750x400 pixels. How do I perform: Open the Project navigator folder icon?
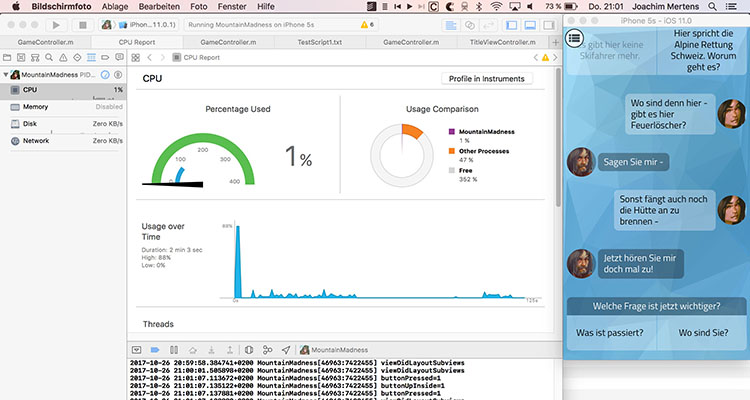7,57
